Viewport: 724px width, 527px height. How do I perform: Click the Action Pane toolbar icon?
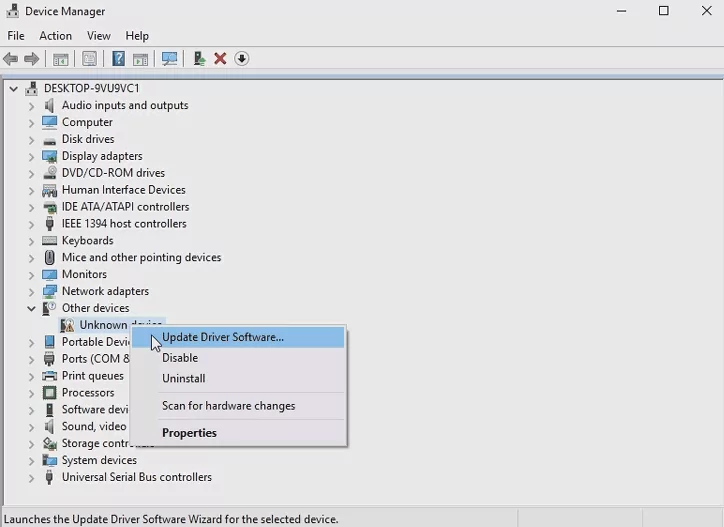[140, 59]
